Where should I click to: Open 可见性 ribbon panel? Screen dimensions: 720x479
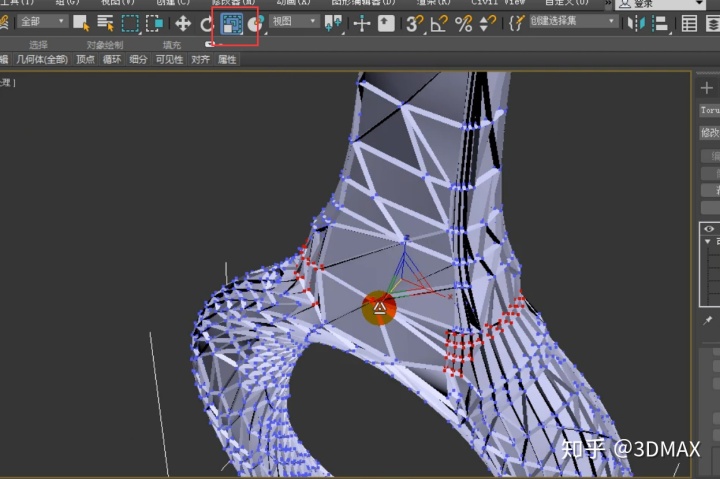coord(169,60)
